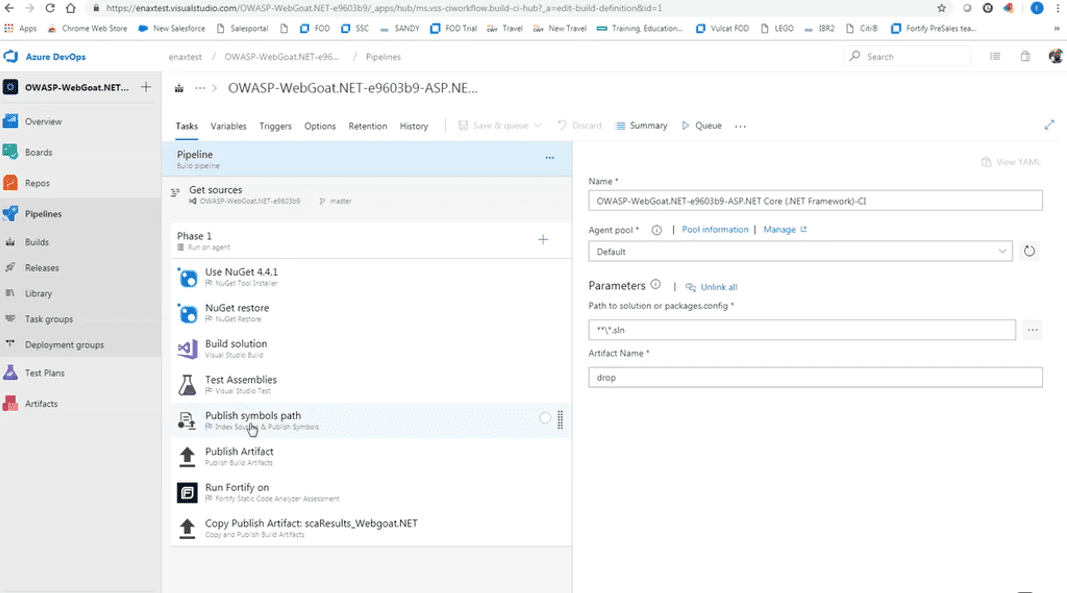
Task: Select Copy Publish Artifact scaResults_Webgoat.NET task
Action: (372, 528)
